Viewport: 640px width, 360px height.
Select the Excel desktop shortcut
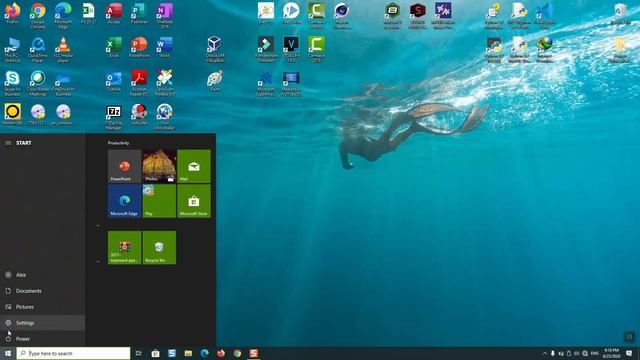[114, 47]
